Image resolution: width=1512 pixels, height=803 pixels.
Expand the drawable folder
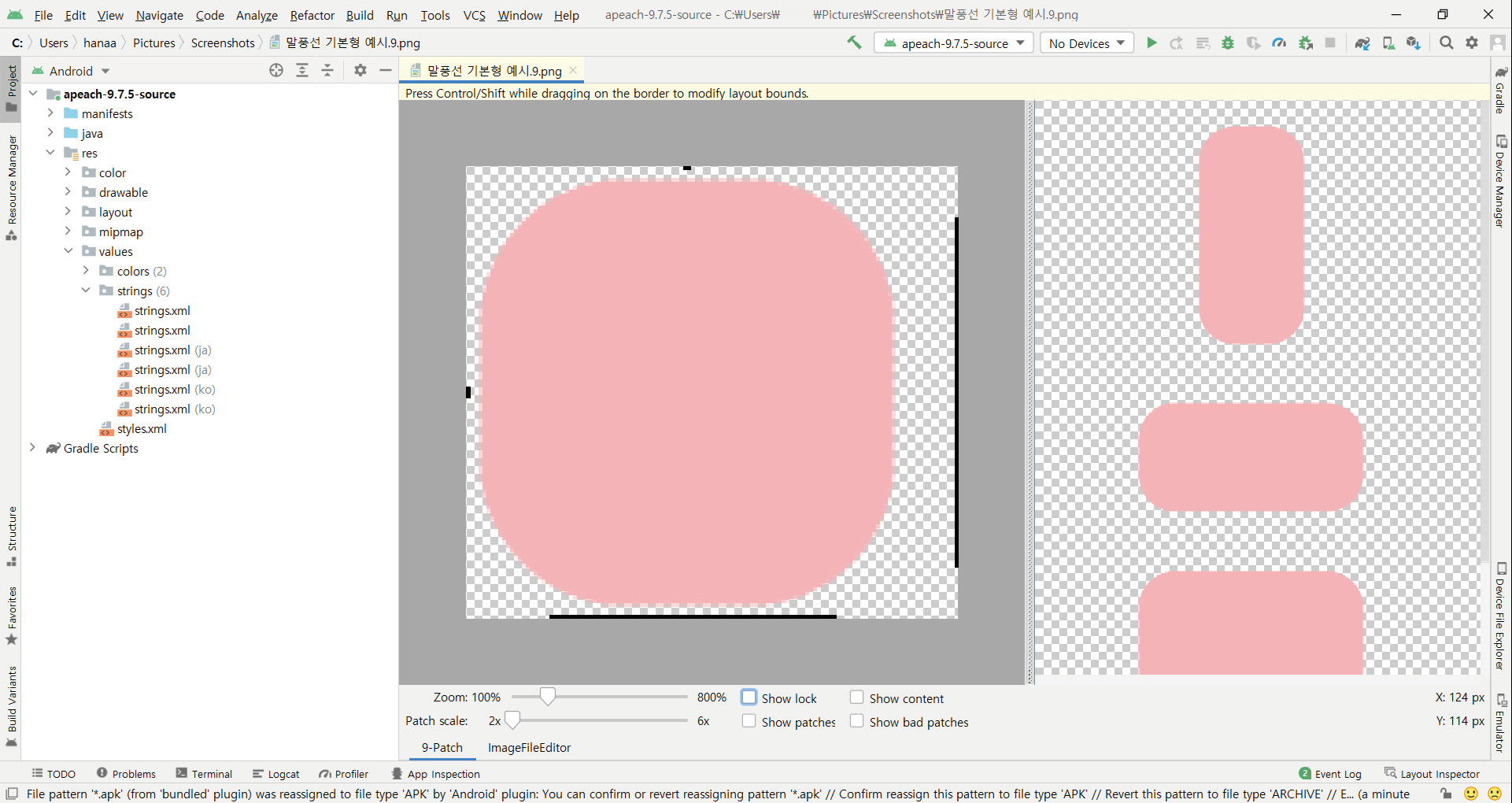68,192
